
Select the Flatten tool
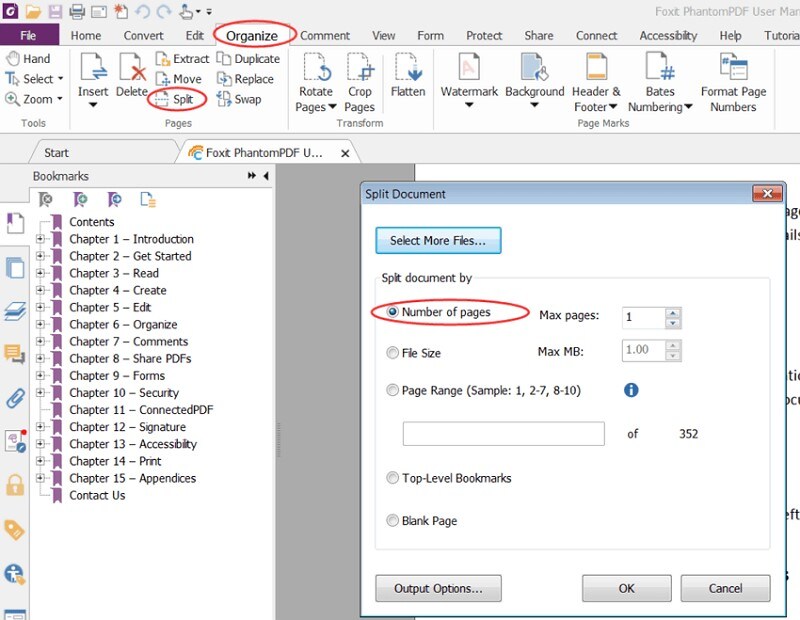point(410,80)
